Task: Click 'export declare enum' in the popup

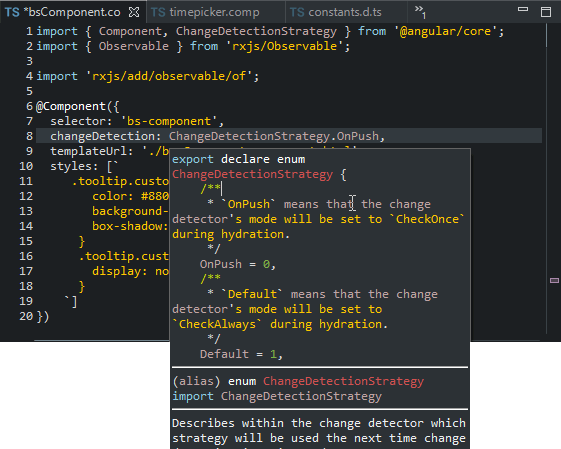Action: click(x=239, y=160)
